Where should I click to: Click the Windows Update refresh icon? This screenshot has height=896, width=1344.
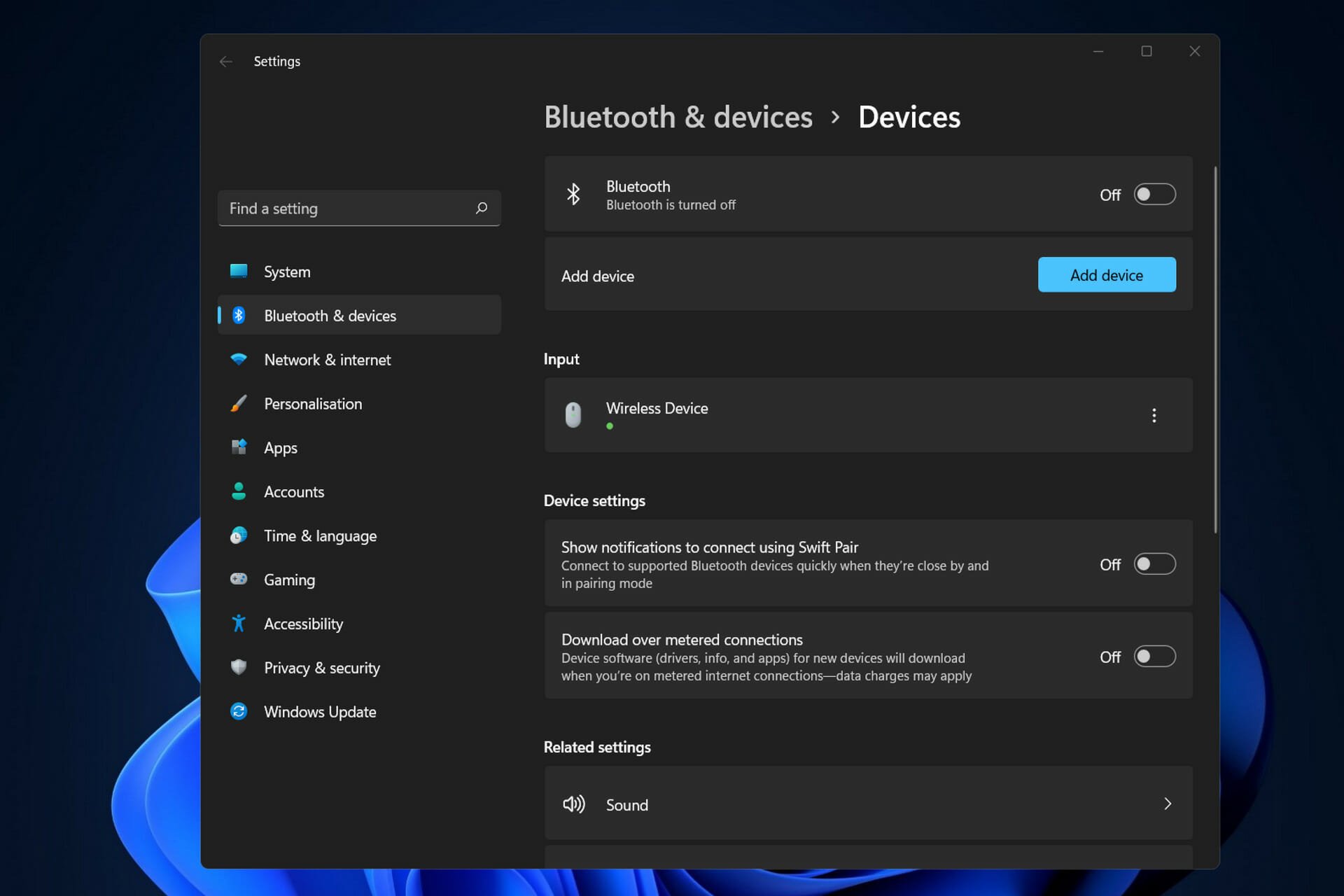tap(239, 711)
